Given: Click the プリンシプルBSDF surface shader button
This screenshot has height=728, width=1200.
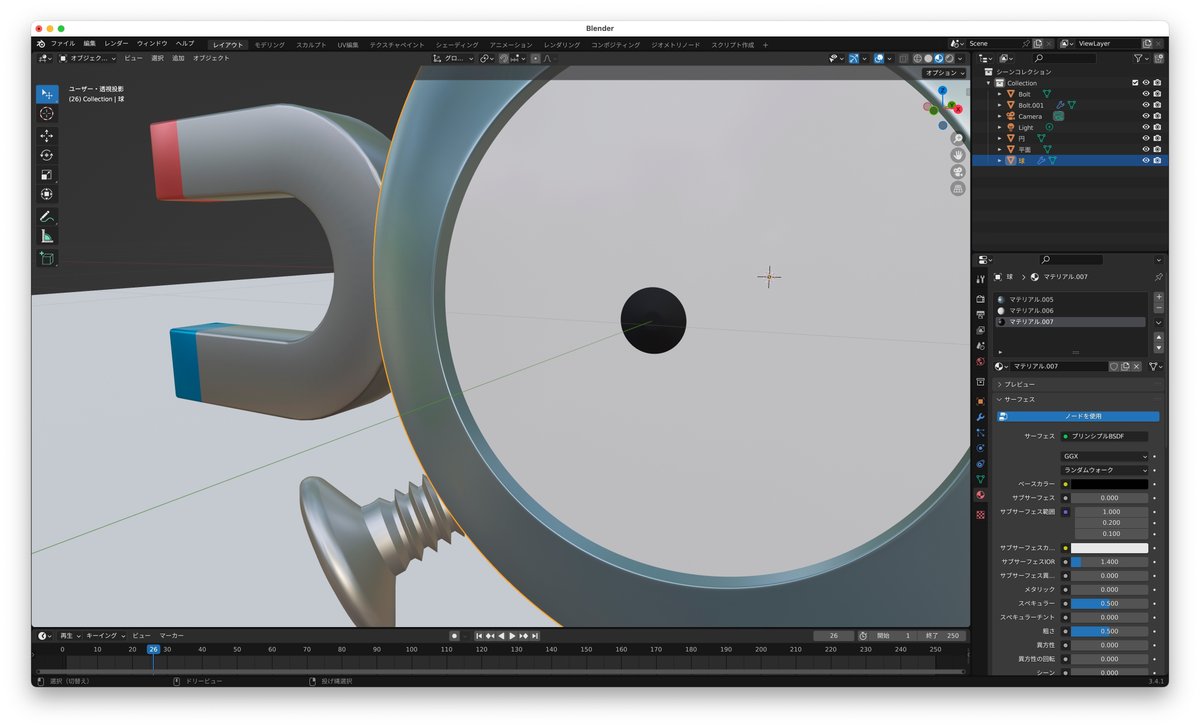Looking at the screenshot, I should 1105,436.
